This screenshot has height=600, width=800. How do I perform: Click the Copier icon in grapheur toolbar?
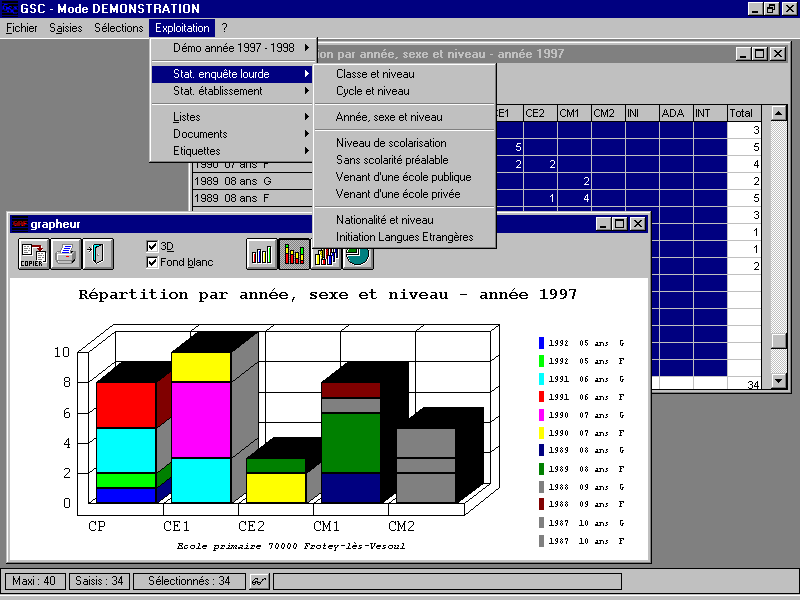[x=32, y=254]
